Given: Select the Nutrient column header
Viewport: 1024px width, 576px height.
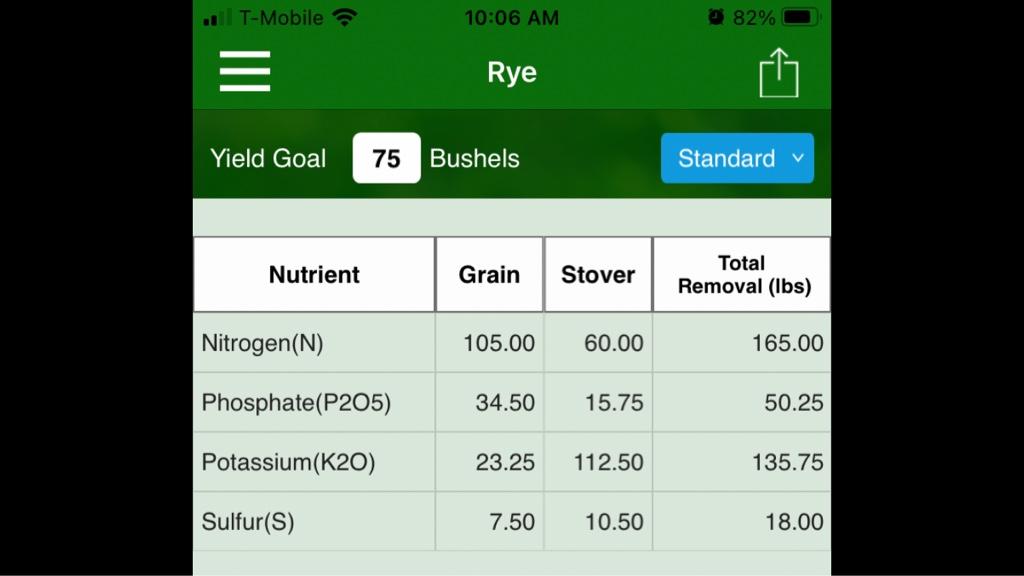Looking at the screenshot, I should pyautogui.click(x=314, y=274).
